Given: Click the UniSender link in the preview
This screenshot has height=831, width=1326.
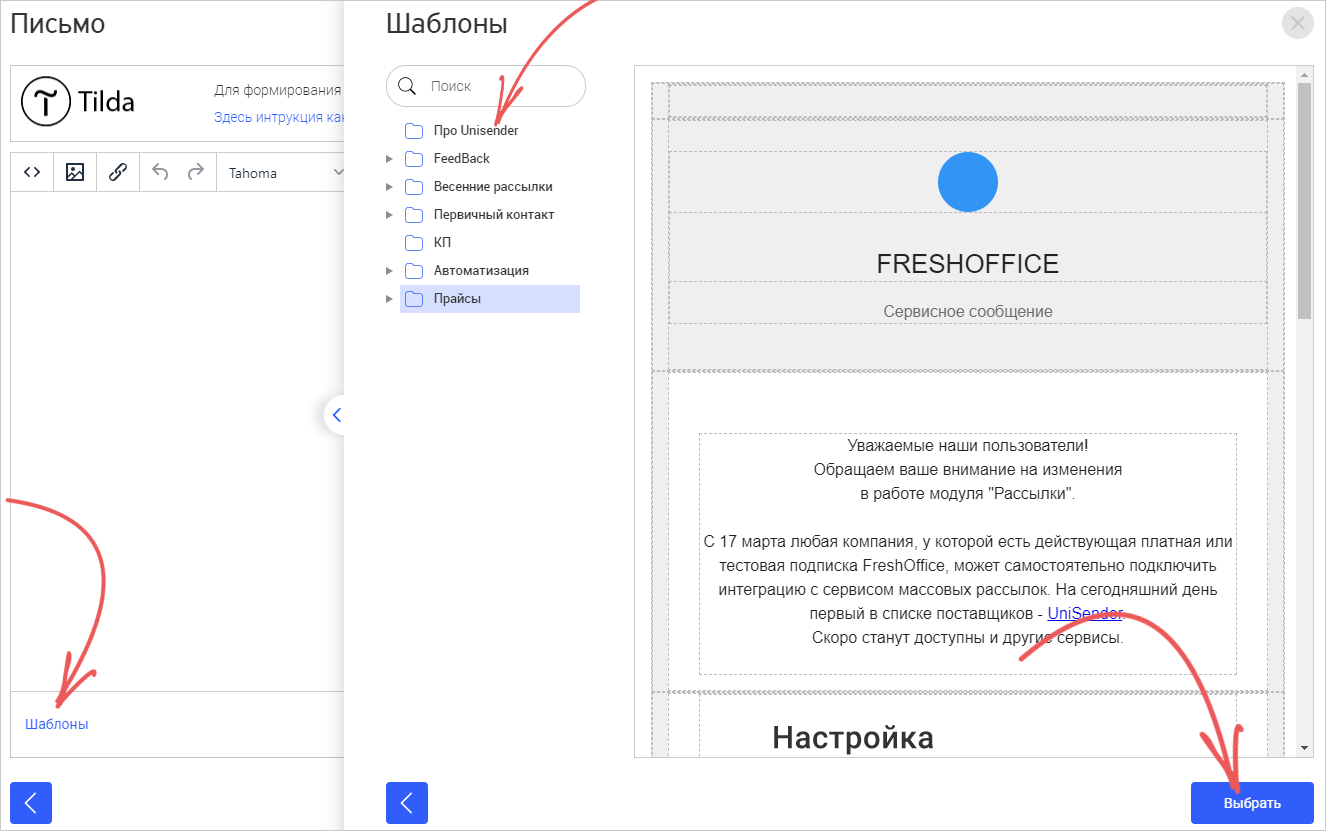Looking at the screenshot, I should (1085, 613).
